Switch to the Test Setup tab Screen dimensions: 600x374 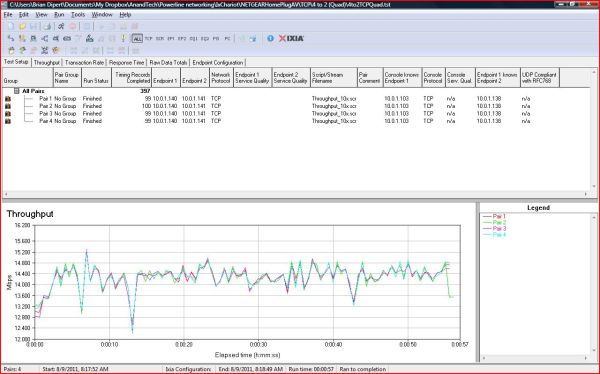tap(16, 62)
